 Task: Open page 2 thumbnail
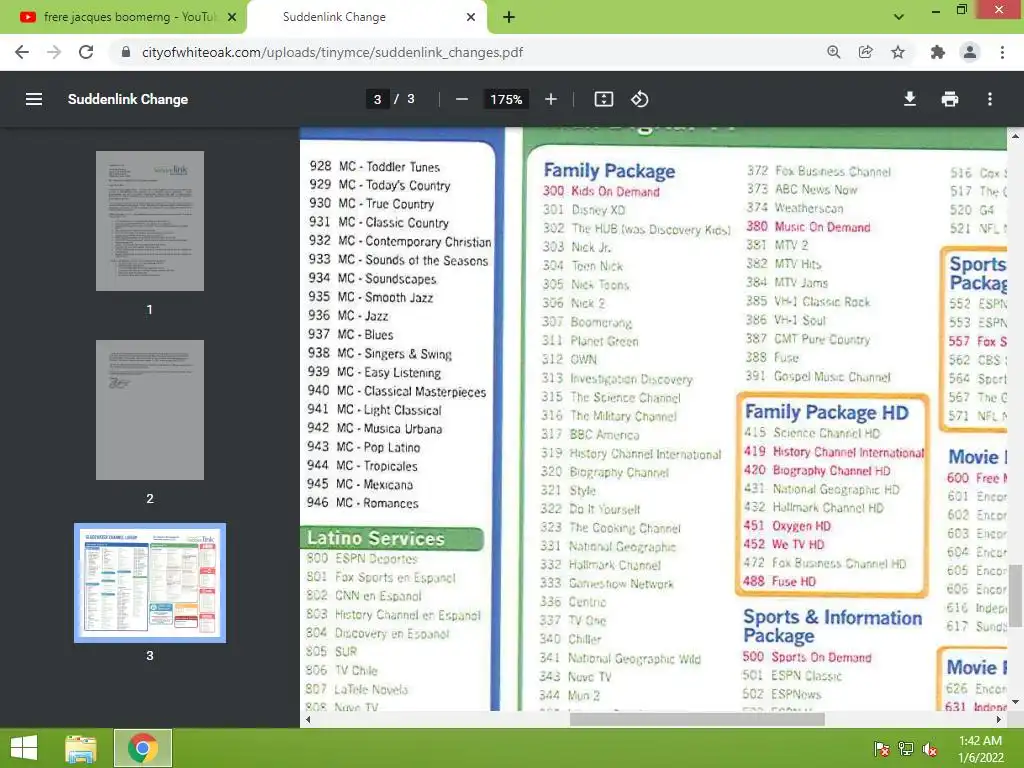point(150,409)
